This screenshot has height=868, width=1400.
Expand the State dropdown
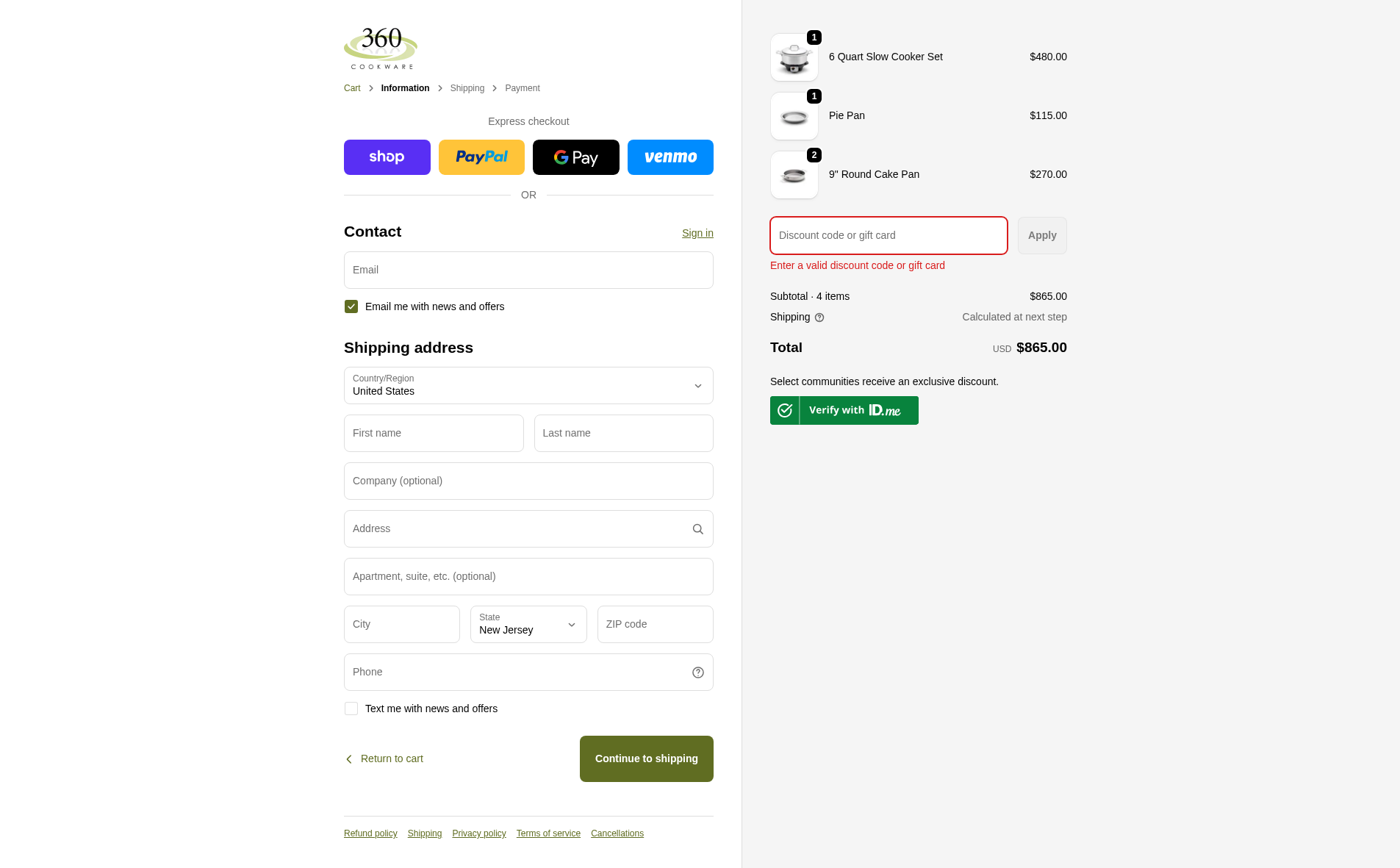point(528,625)
